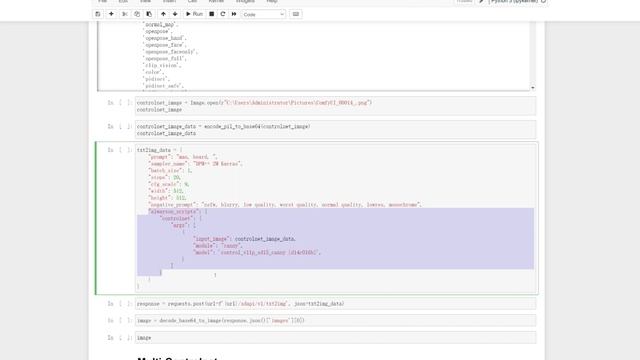
Task: Cut the selected cell with the scissors icon
Action: (125, 14)
